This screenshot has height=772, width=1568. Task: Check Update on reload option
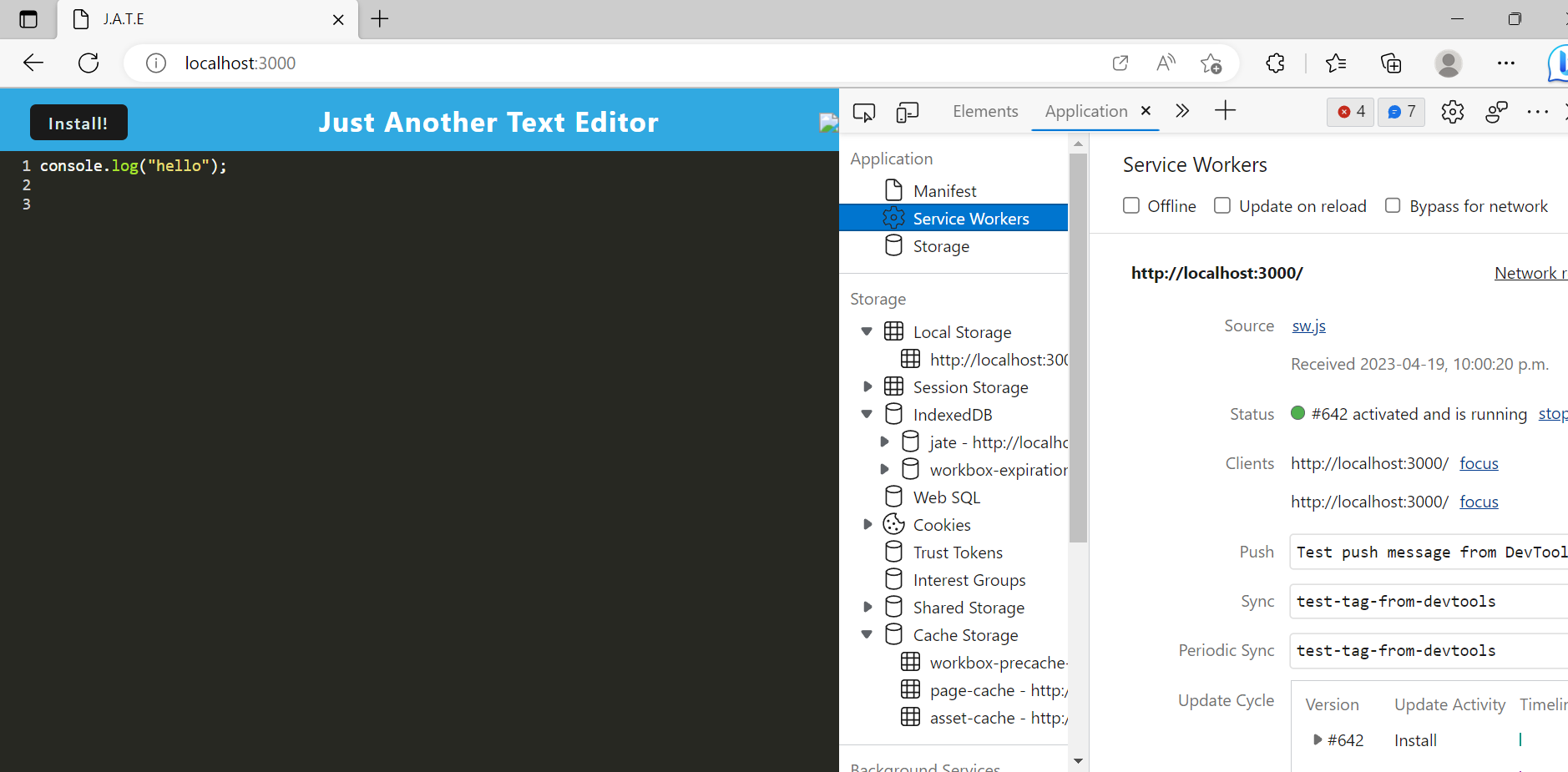(1222, 205)
